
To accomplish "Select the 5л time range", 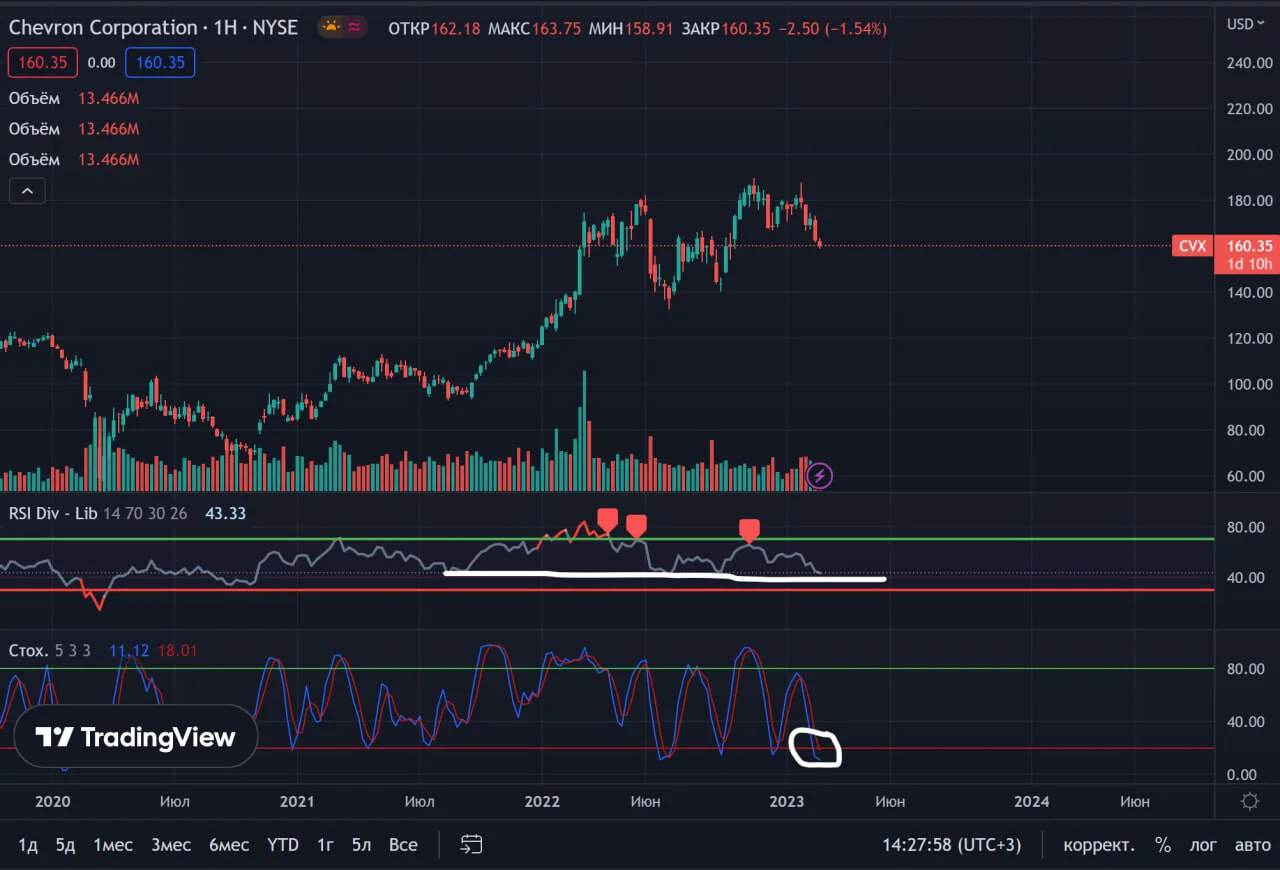I will tap(362, 845).
